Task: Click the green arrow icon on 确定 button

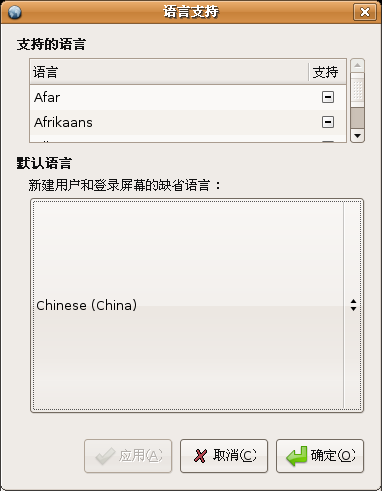Action: tap(296, 456)
